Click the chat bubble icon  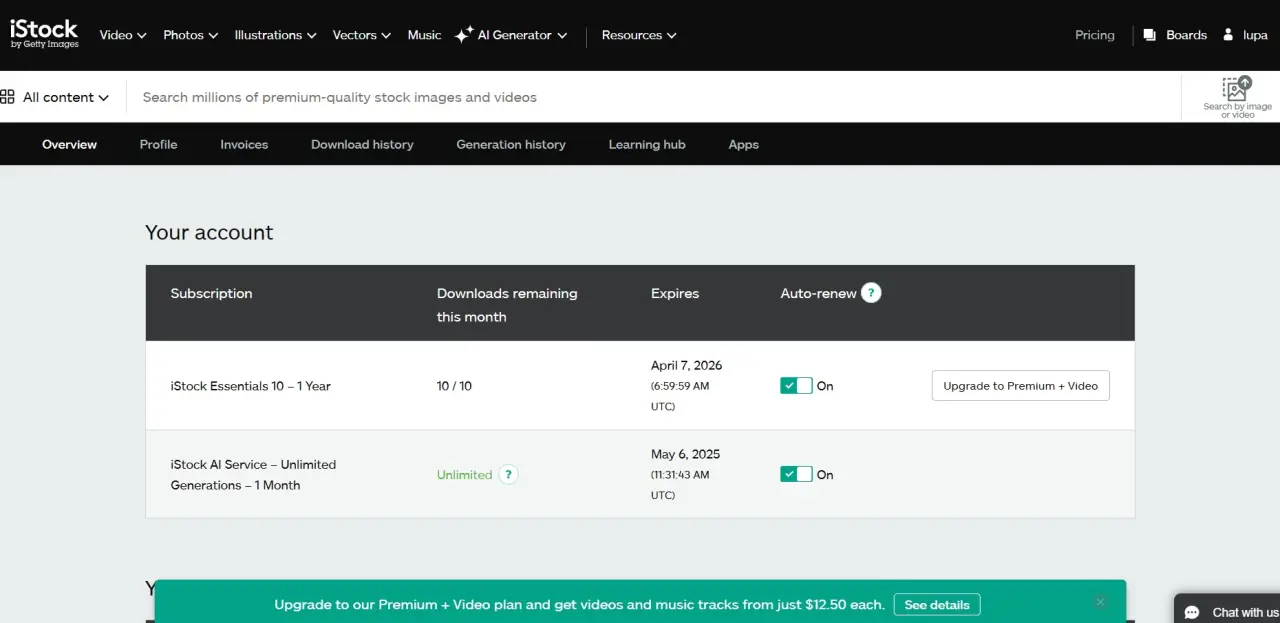(x=1192, y=612)
